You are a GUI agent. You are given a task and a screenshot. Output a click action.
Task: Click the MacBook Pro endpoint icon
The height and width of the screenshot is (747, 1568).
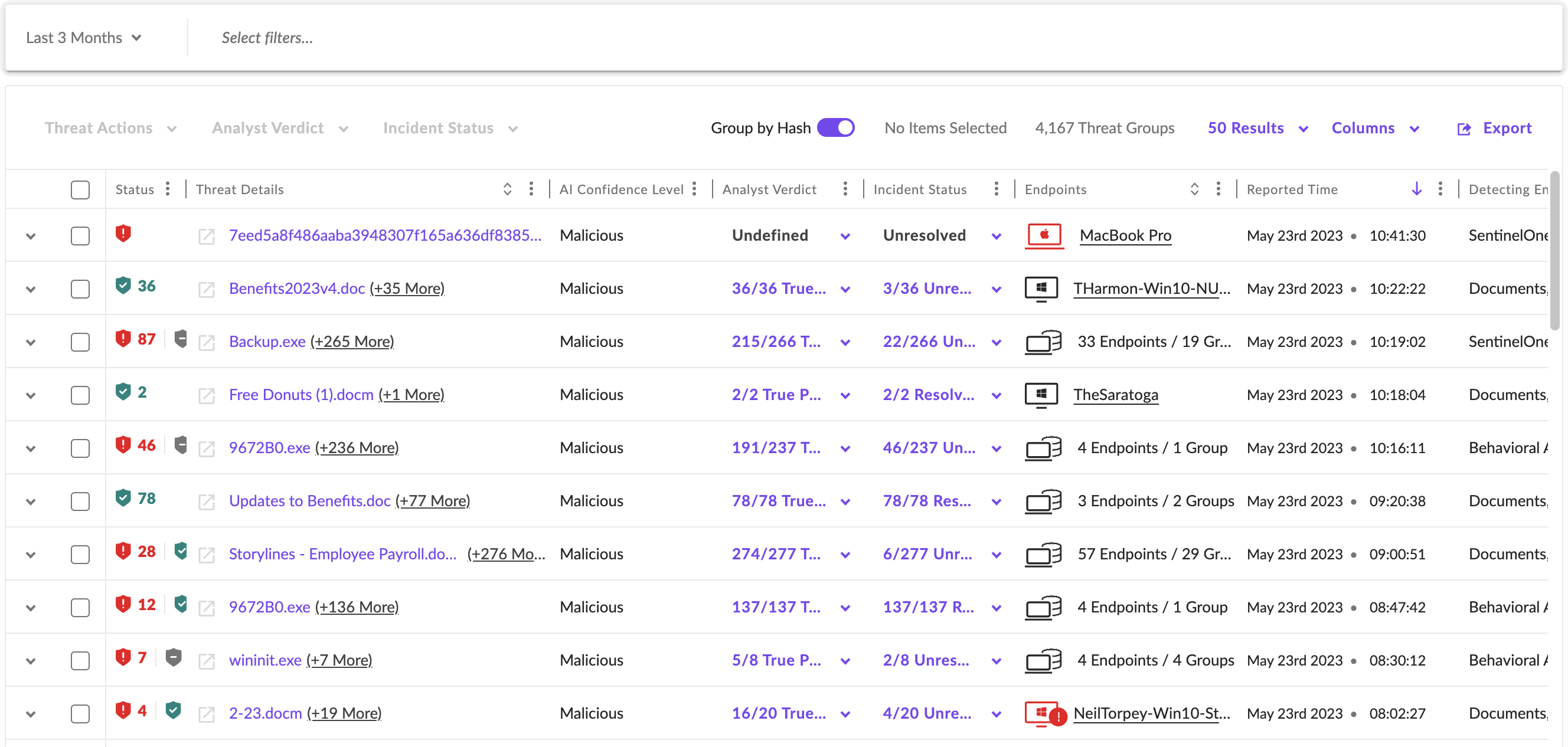1044,235
